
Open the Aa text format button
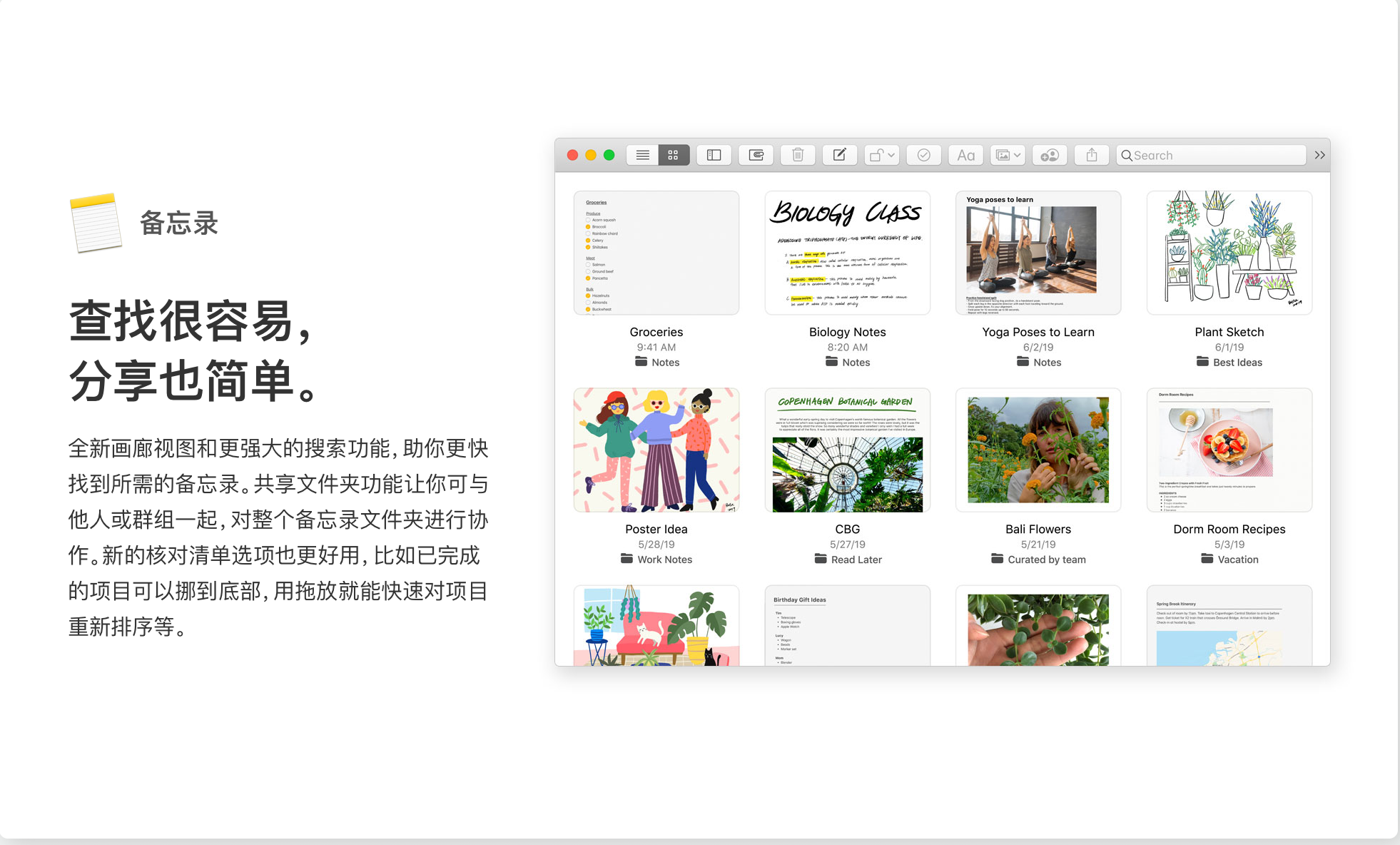965,155
